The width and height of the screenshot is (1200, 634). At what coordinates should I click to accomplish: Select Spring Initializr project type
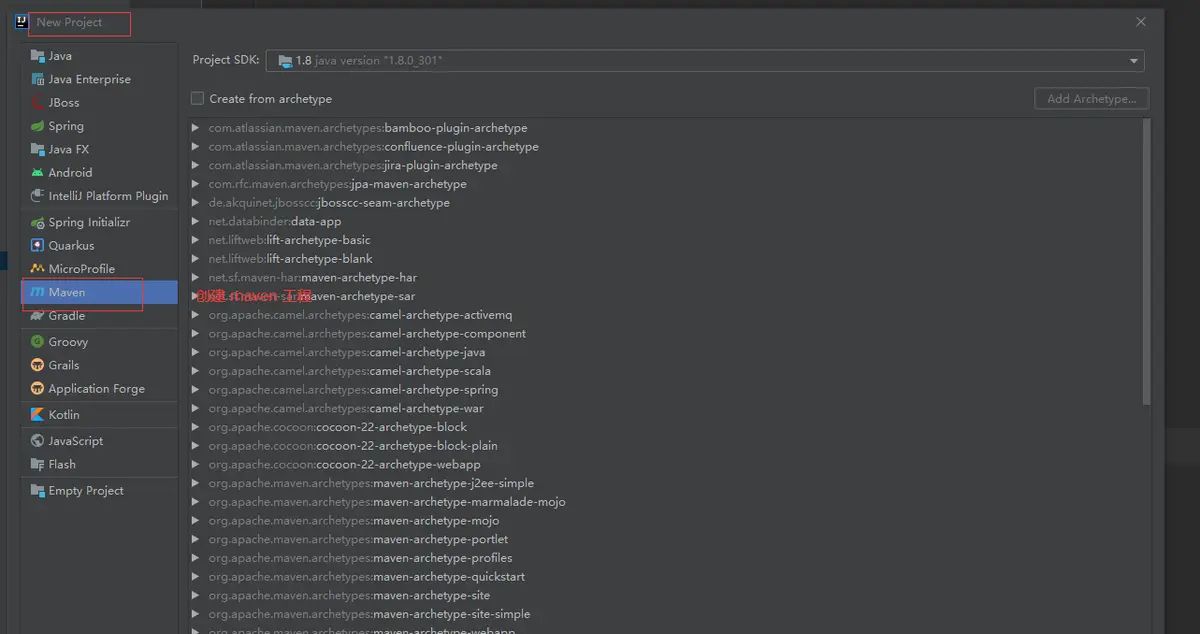click(x=89, y=222)
